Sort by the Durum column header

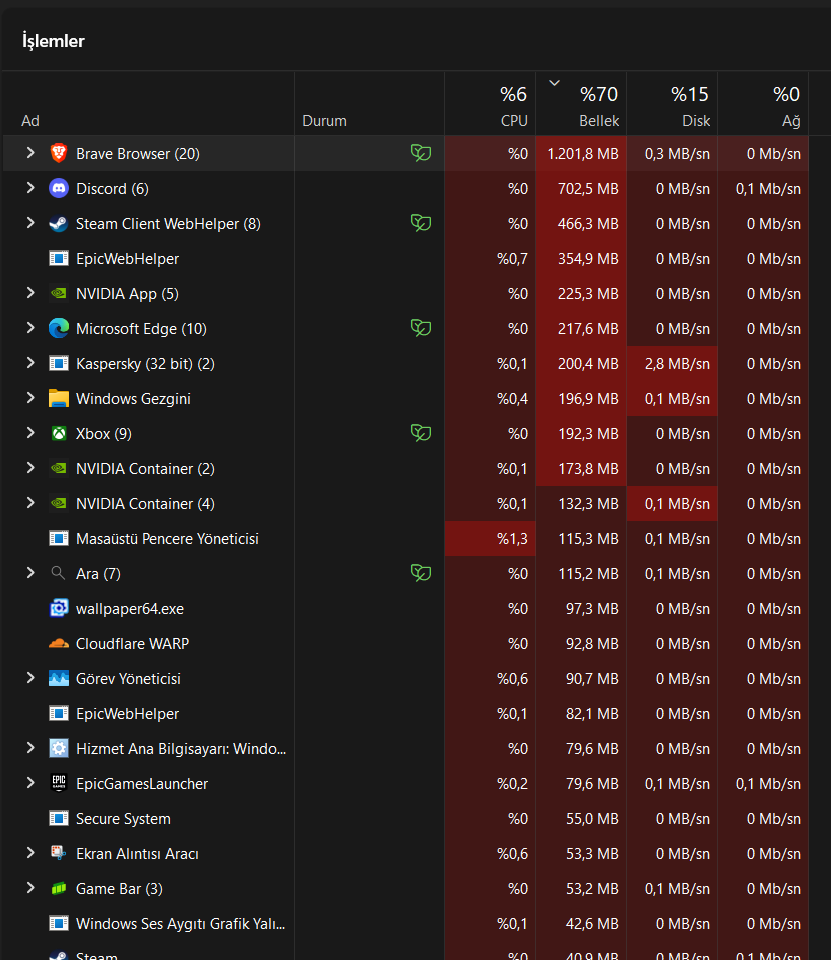point(369,103)
